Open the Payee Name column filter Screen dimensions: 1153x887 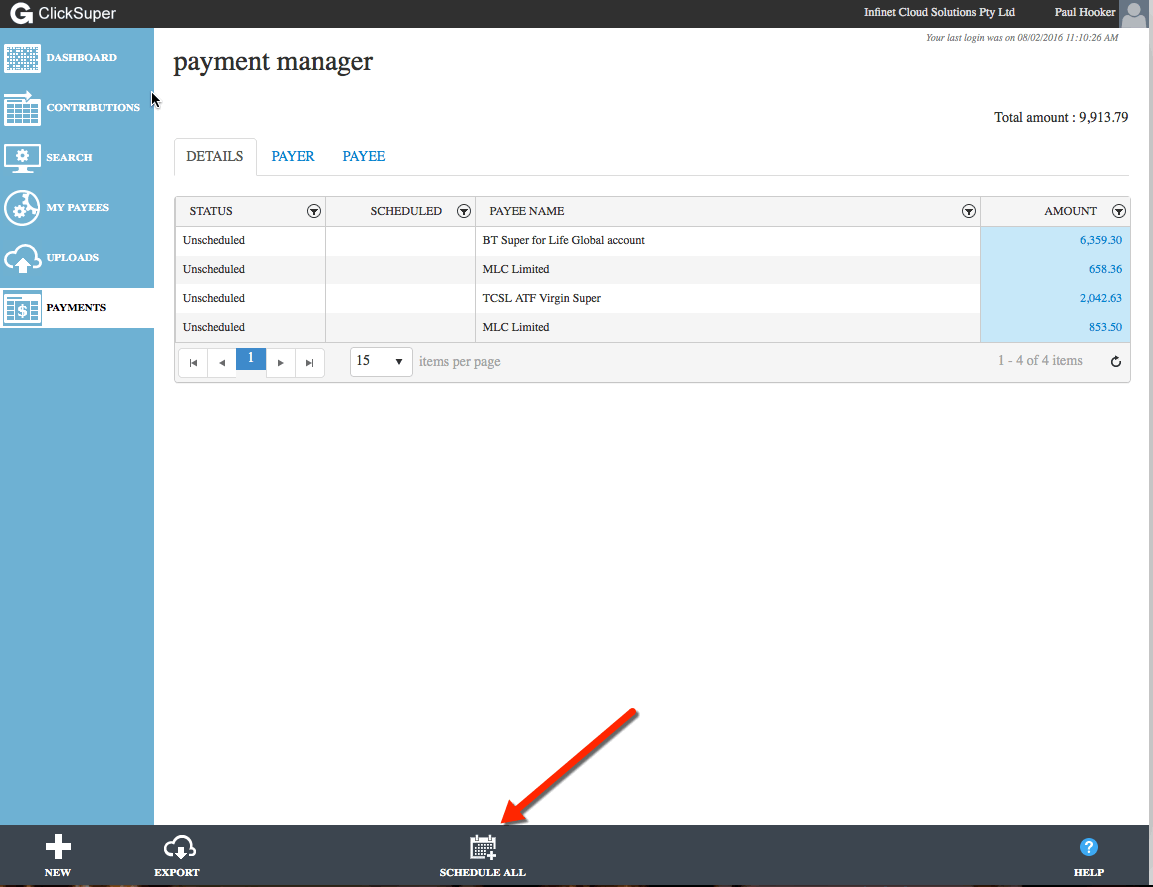(x=969, y=212)
